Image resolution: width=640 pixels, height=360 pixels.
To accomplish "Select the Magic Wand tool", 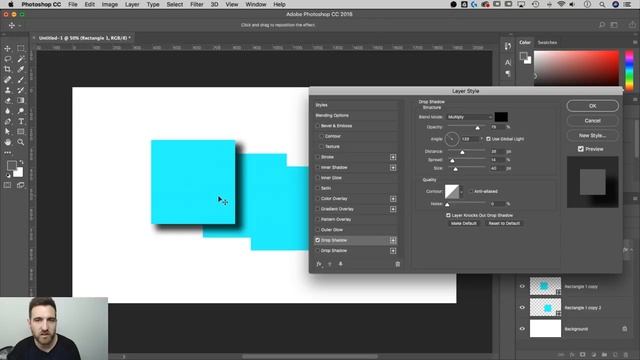I will click(20, 59).
